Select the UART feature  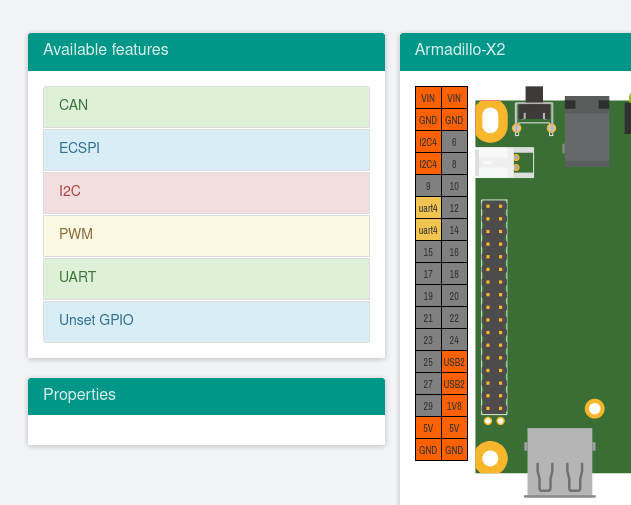pos(206,279)
